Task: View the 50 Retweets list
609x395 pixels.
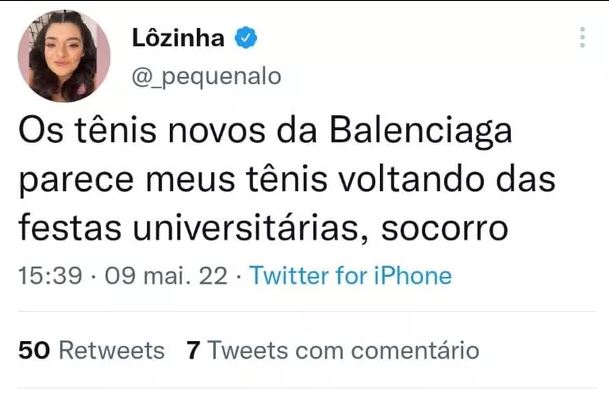Action: (x=92, y=350)
